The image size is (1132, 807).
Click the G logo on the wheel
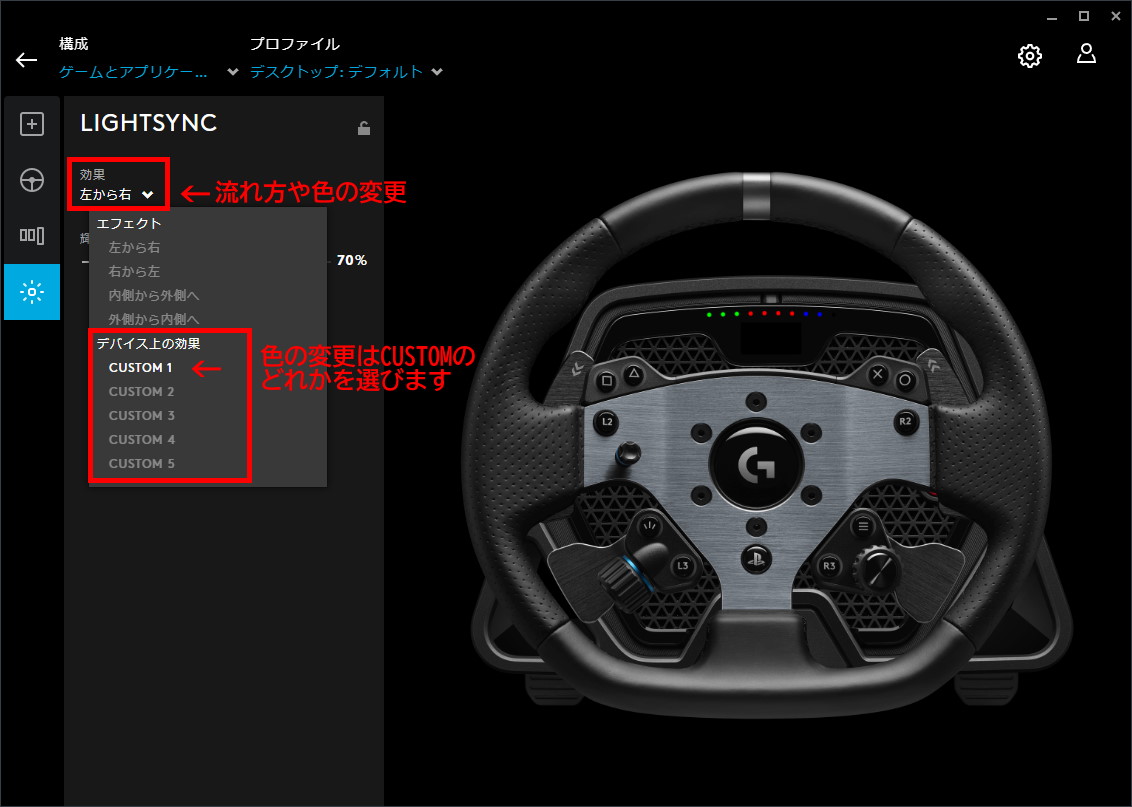756,464
